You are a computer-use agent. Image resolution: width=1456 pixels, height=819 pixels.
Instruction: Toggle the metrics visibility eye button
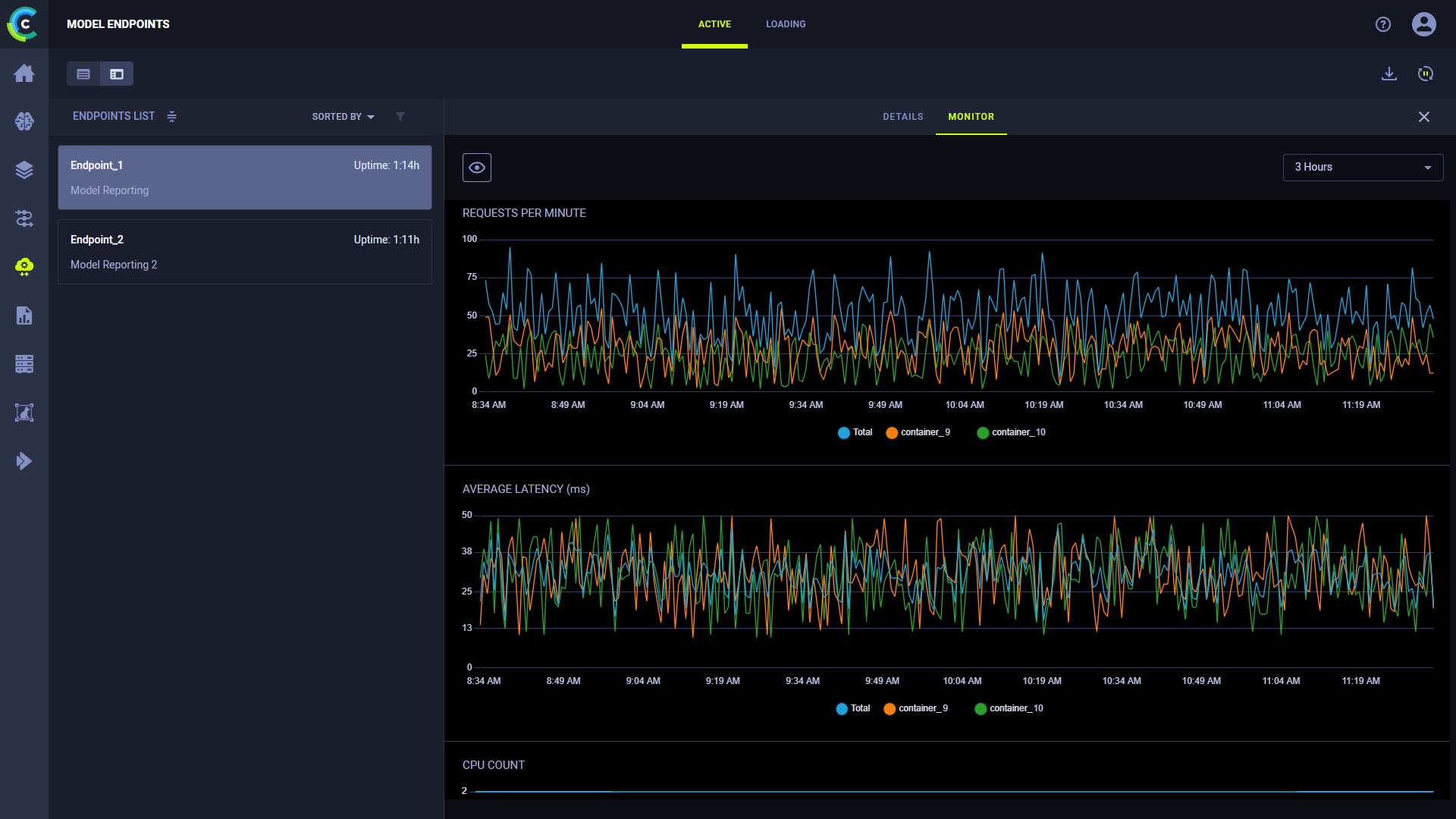(477, 168)
